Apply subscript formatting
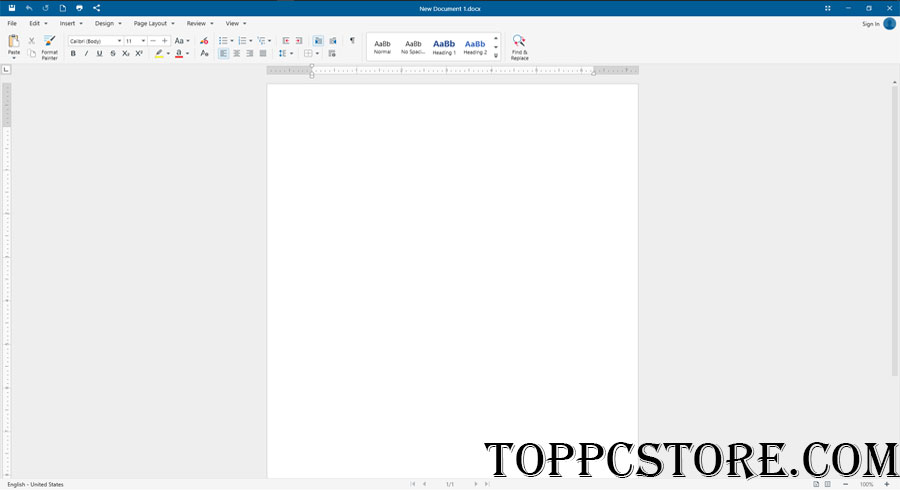900x490 pixels. click(126, 53)
